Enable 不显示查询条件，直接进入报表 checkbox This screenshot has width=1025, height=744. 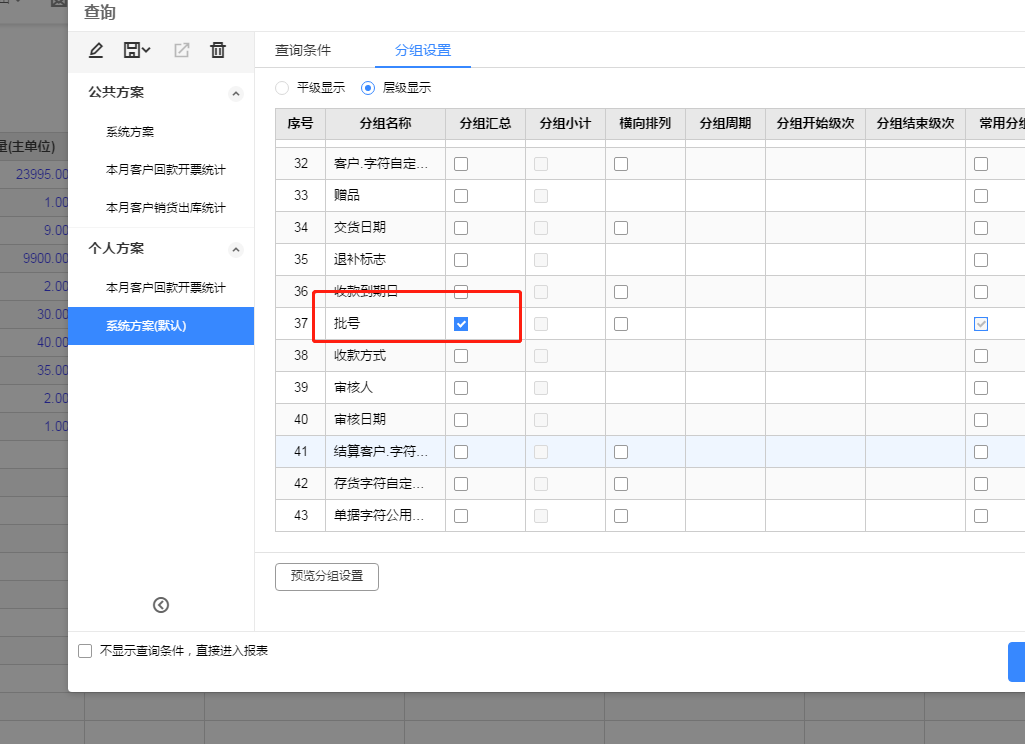click(x=85, y=651)
